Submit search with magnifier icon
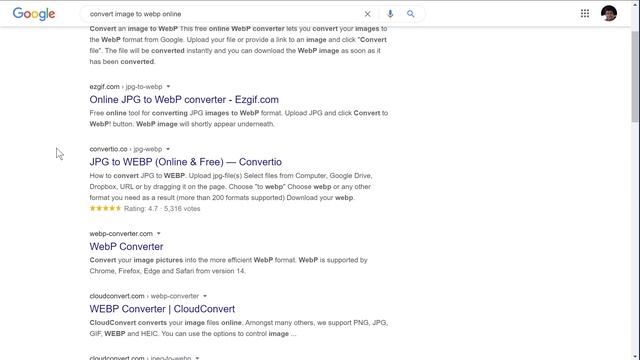 (x=411, y=14)
